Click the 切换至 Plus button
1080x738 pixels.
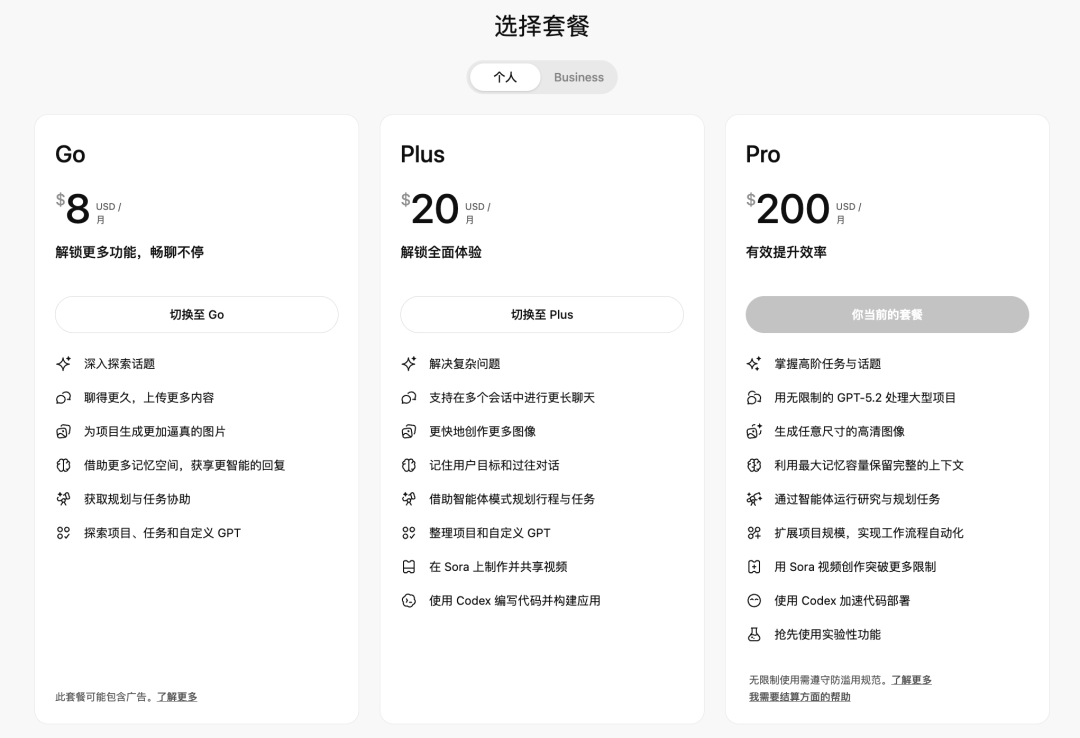pos(542,315)
